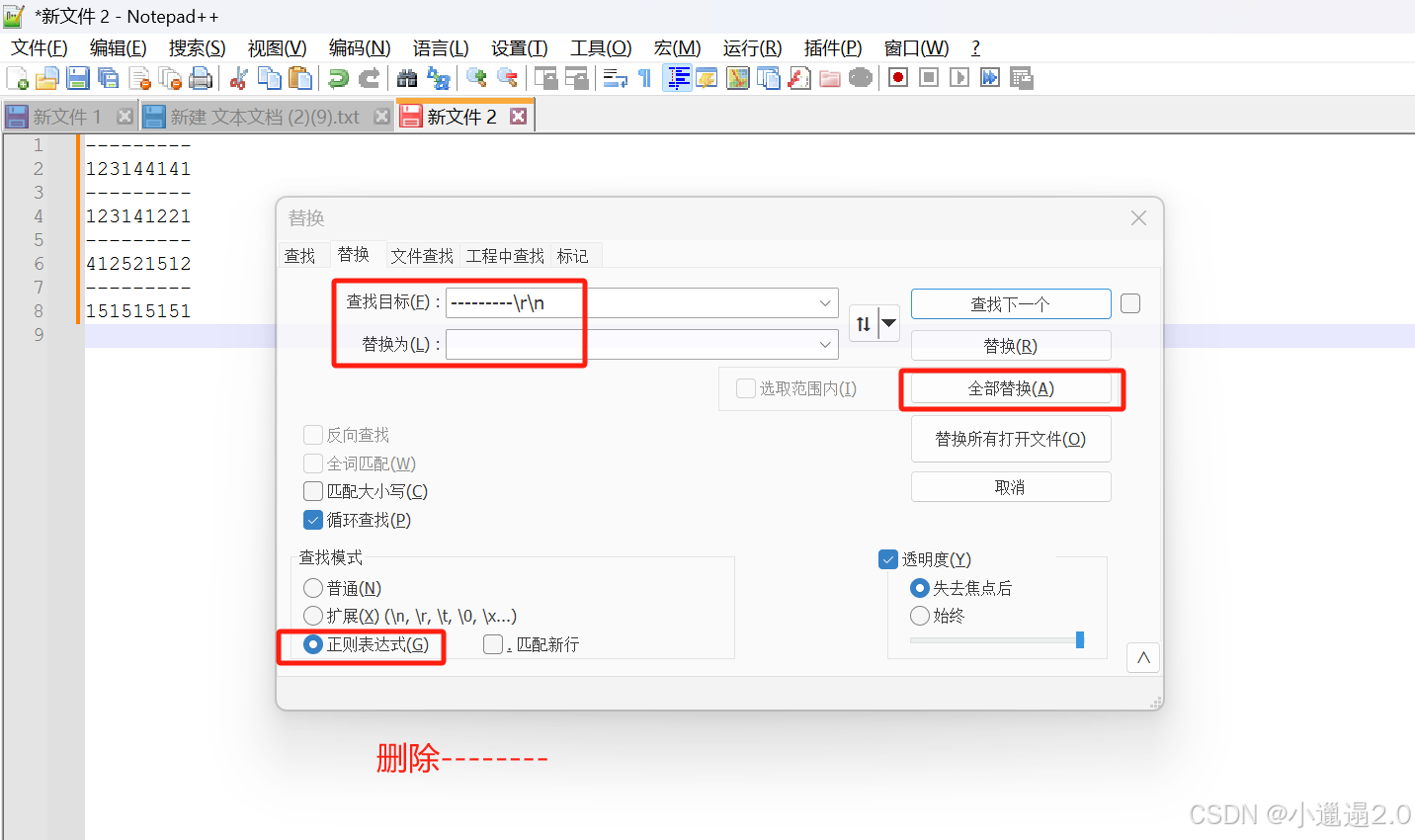Open the Document Map icon
The width and height of the screenshot is (1415, 840).
[737, 78]
